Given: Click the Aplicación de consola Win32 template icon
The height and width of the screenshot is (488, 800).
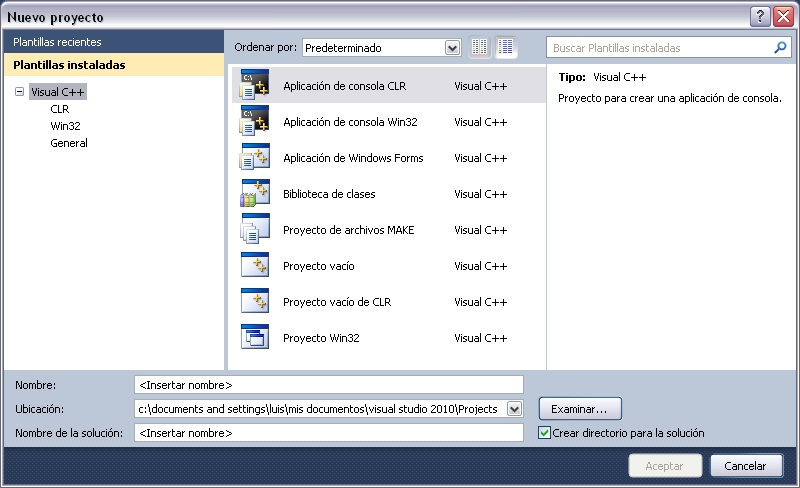Looking at the screenshot, I should click(255, 121).
